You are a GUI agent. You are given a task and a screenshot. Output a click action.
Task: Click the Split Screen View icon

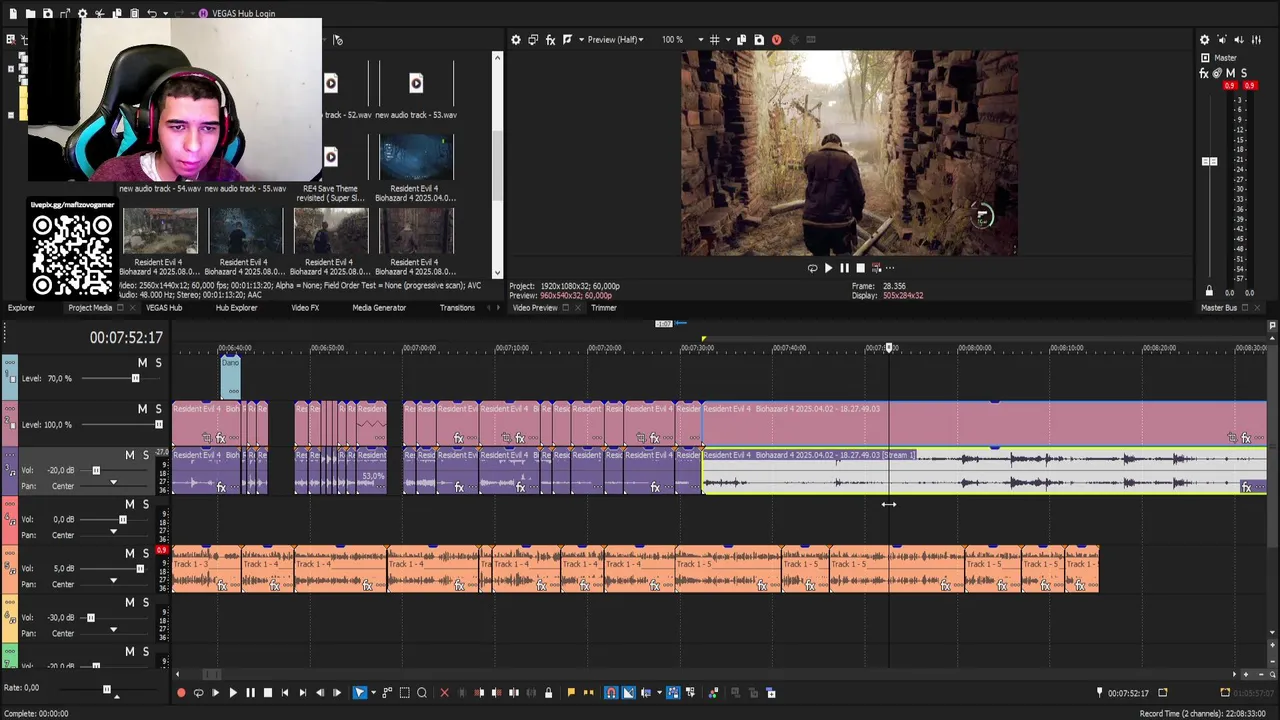coord(567,40)
